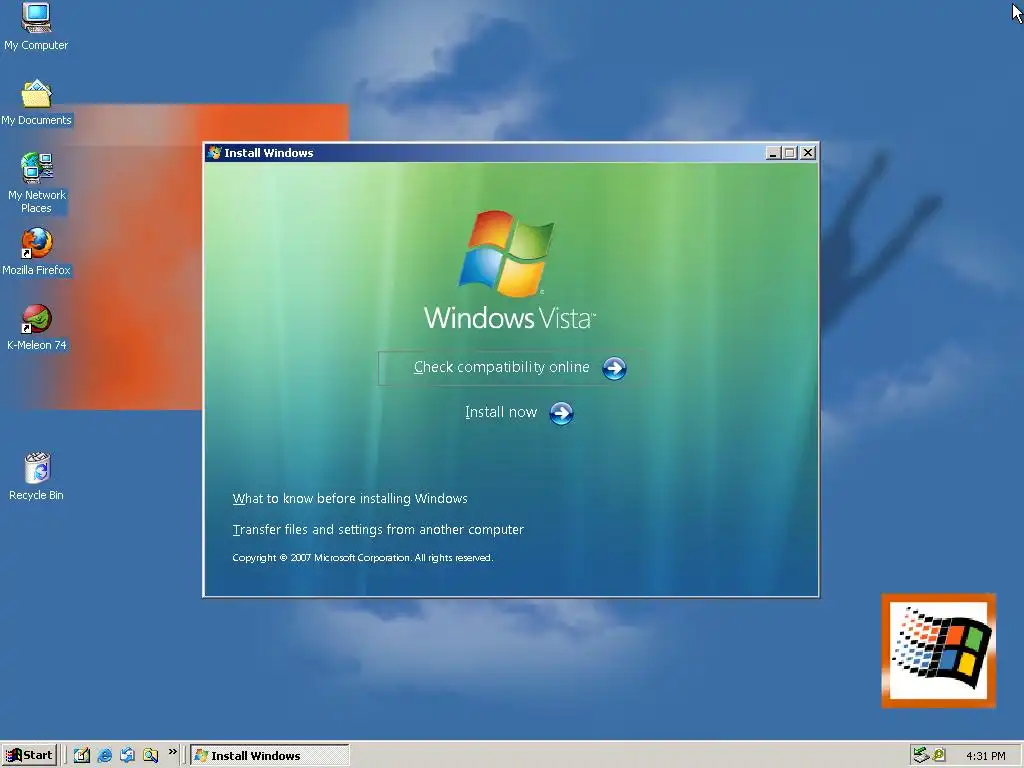The height and width of the screenshot is (768, 1024).
Task: Select the K-Meleon 74 shortcut
Action: click(37, 327)
